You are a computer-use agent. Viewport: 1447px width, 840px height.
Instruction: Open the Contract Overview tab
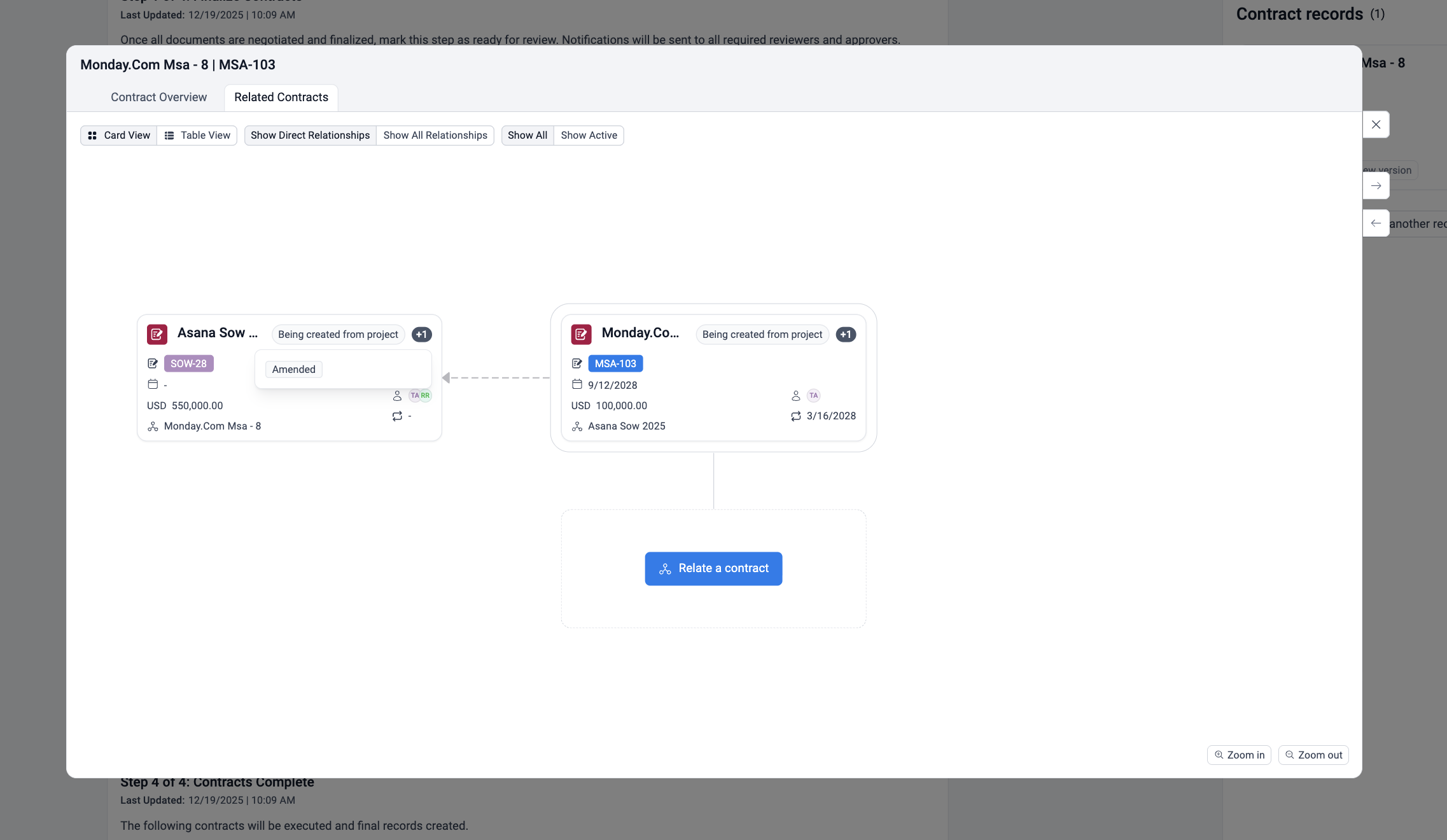[158, 97]
